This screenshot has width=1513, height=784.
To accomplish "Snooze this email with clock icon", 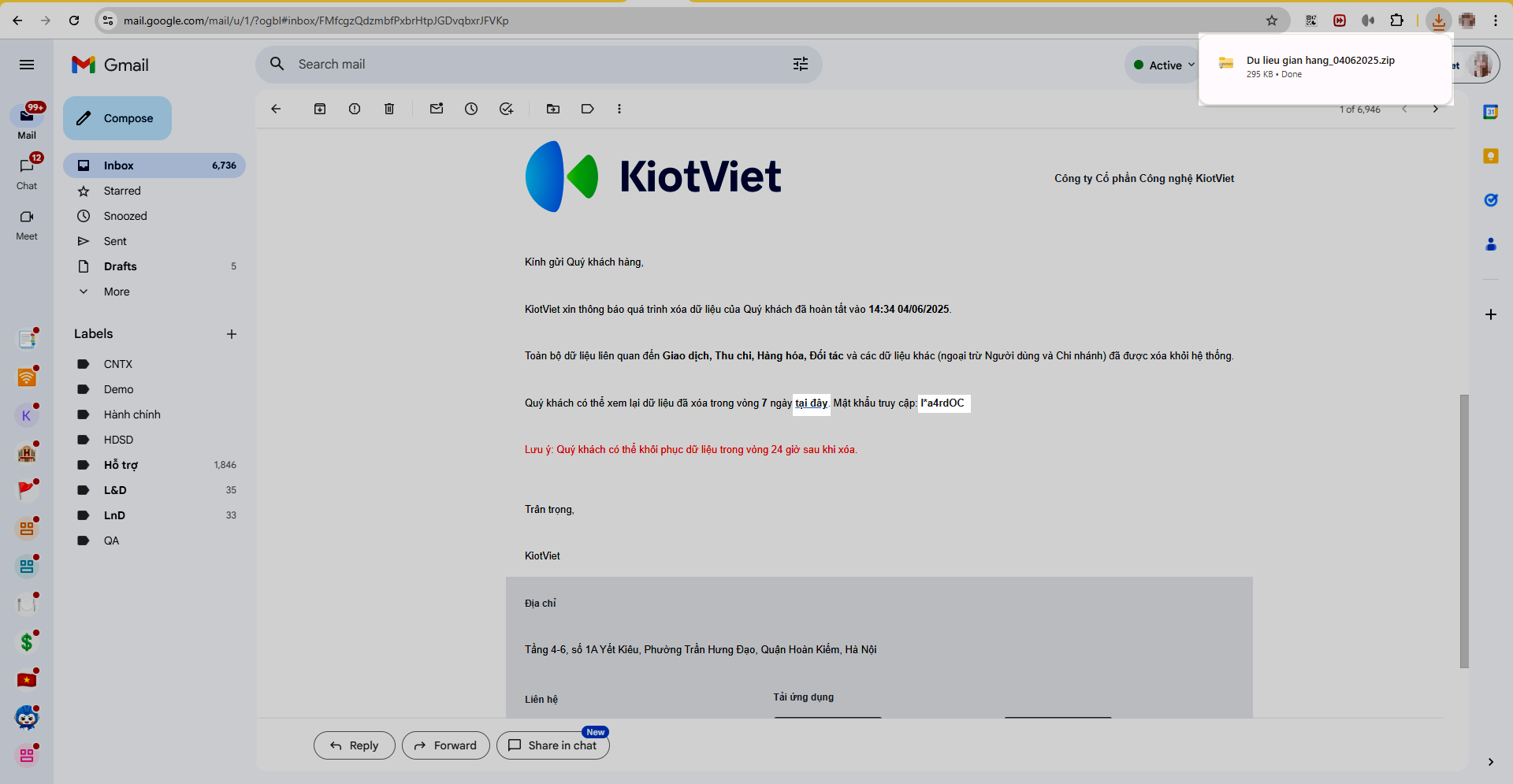I will (x=471, y=109).
